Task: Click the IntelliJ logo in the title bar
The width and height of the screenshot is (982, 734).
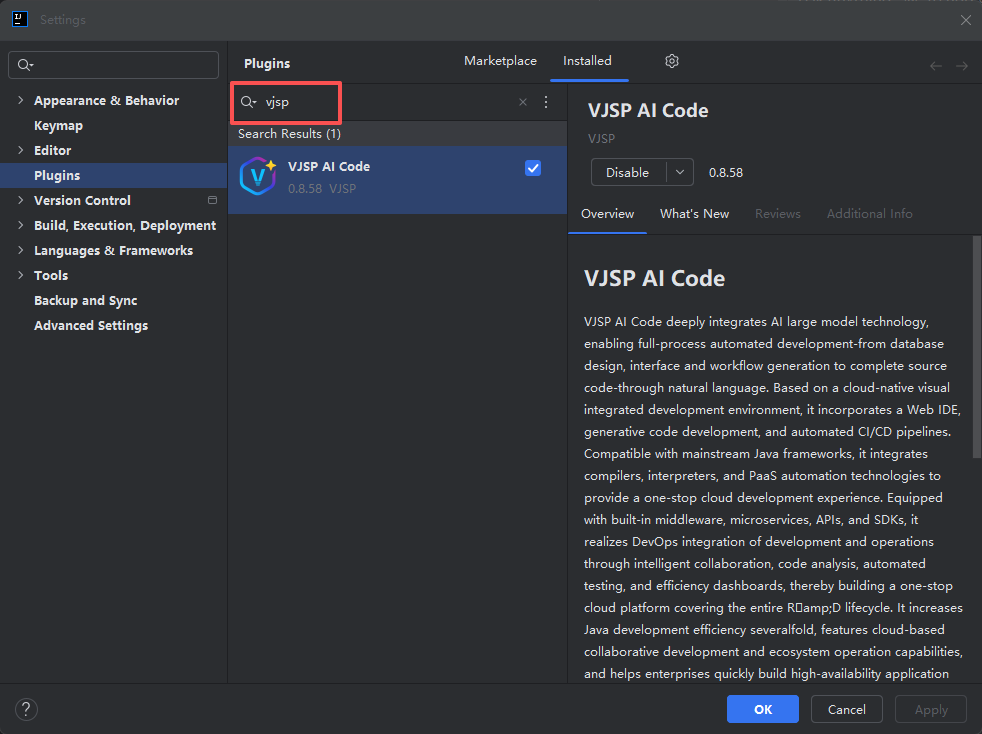Action: click(20, 19)
